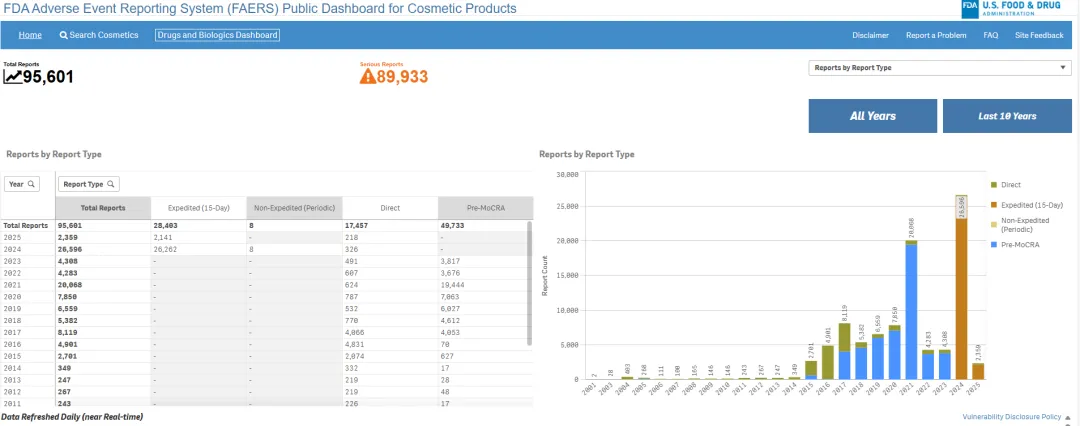Click Report a Problem
Image resolution: width=1080 pixels, height=426 pixels.
click(936, 35)
